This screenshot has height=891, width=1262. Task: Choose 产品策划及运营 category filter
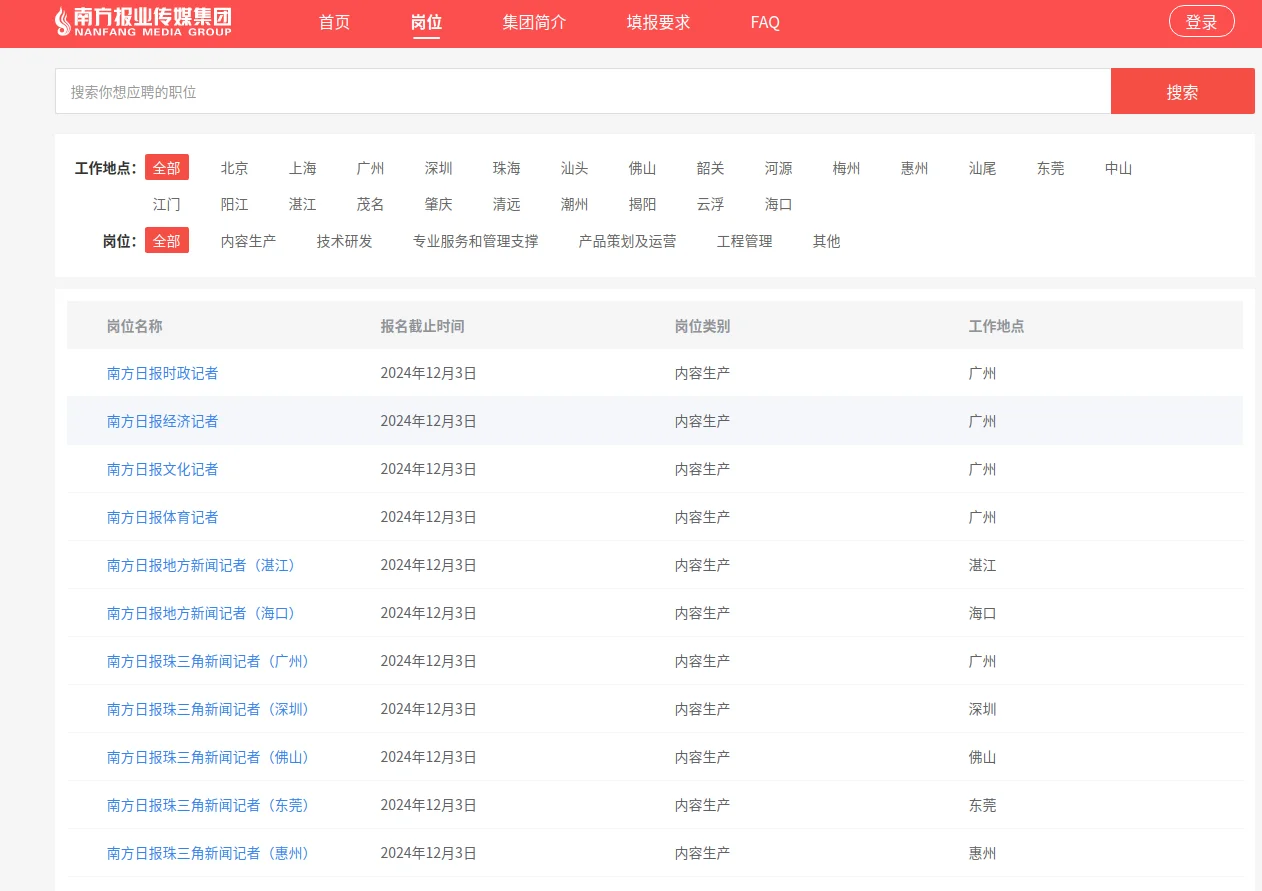tap(626, 240)
